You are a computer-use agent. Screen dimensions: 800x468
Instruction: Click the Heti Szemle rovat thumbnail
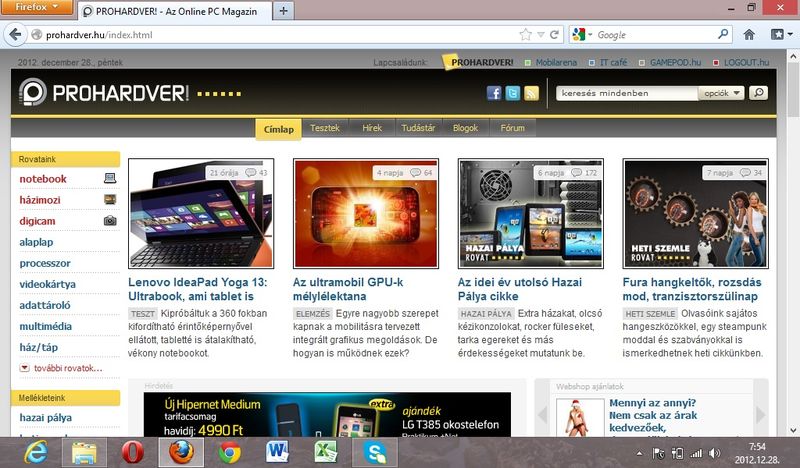[x=695, y=213]
